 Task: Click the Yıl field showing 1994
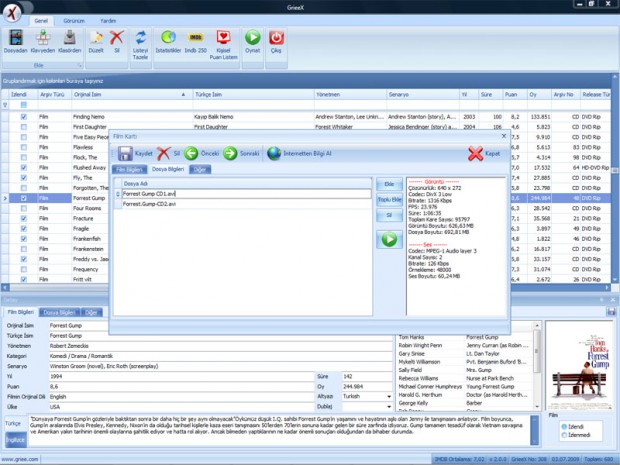[181, 376]
